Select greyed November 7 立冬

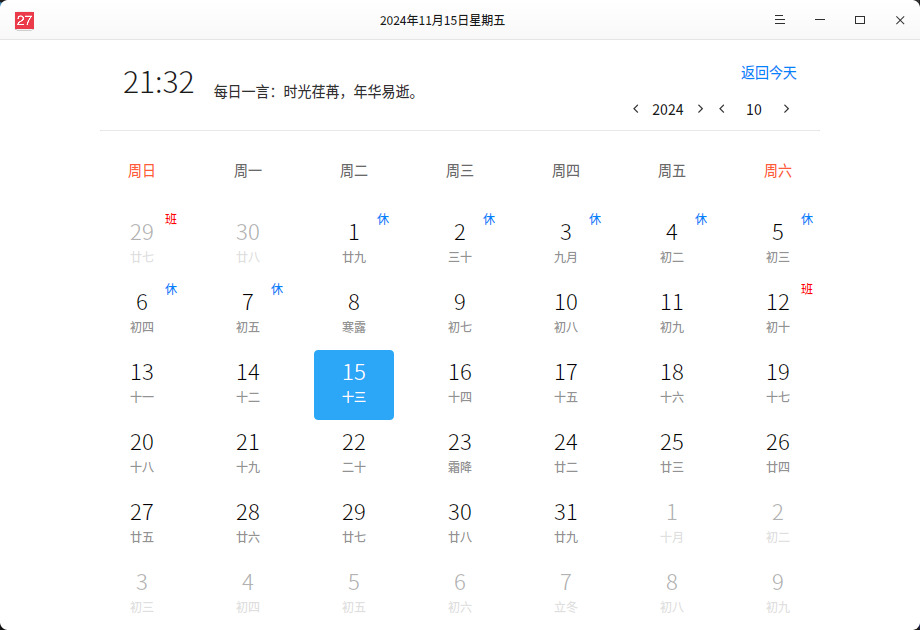tap(566, 594)
